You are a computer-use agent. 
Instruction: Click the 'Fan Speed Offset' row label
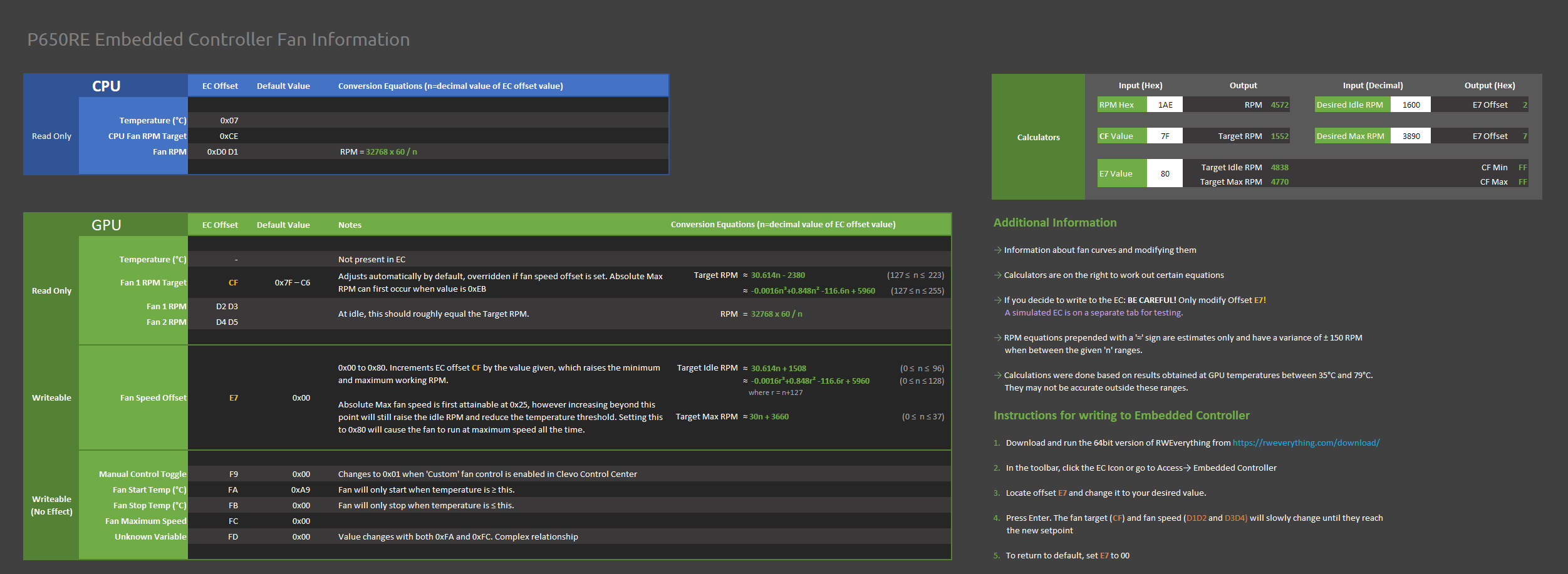153,397
